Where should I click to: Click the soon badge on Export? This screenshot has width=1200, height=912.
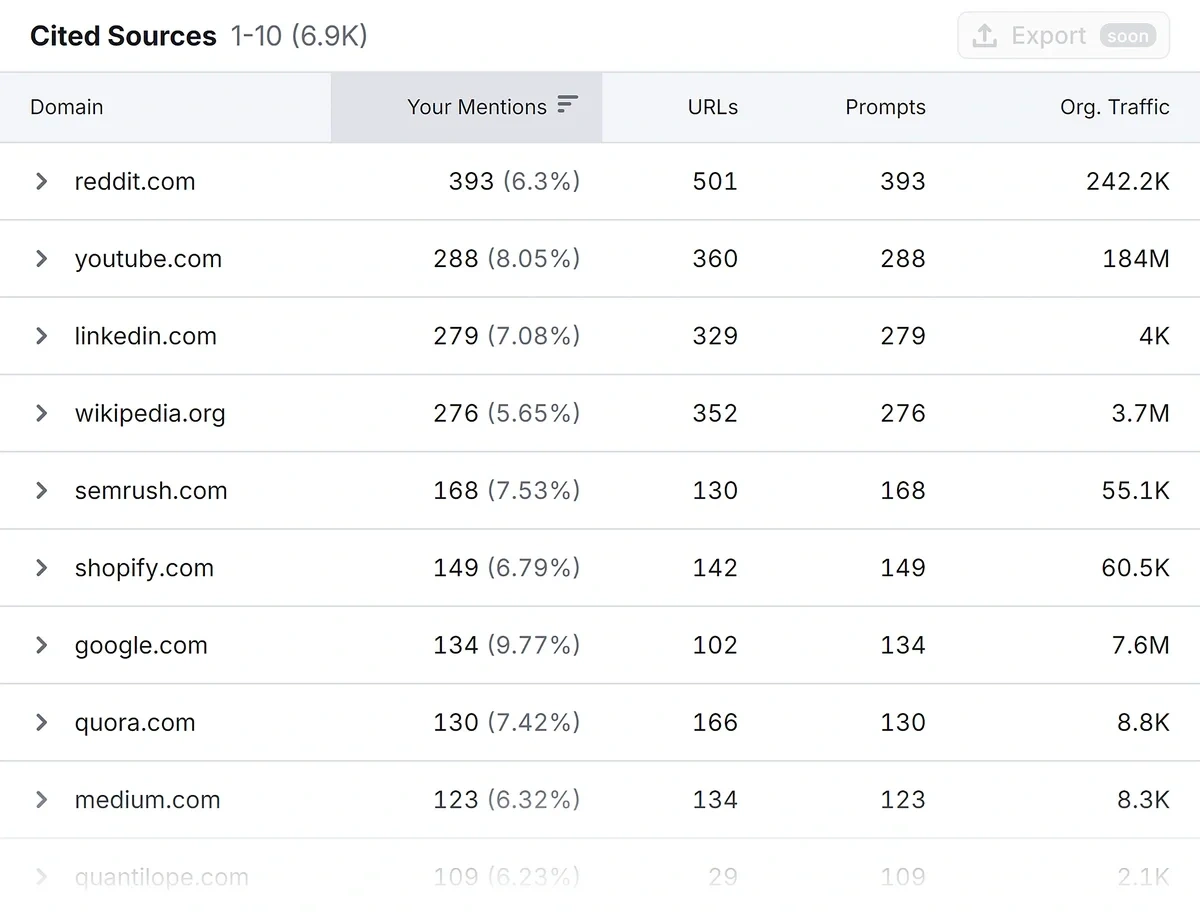tap(1128, 36)
